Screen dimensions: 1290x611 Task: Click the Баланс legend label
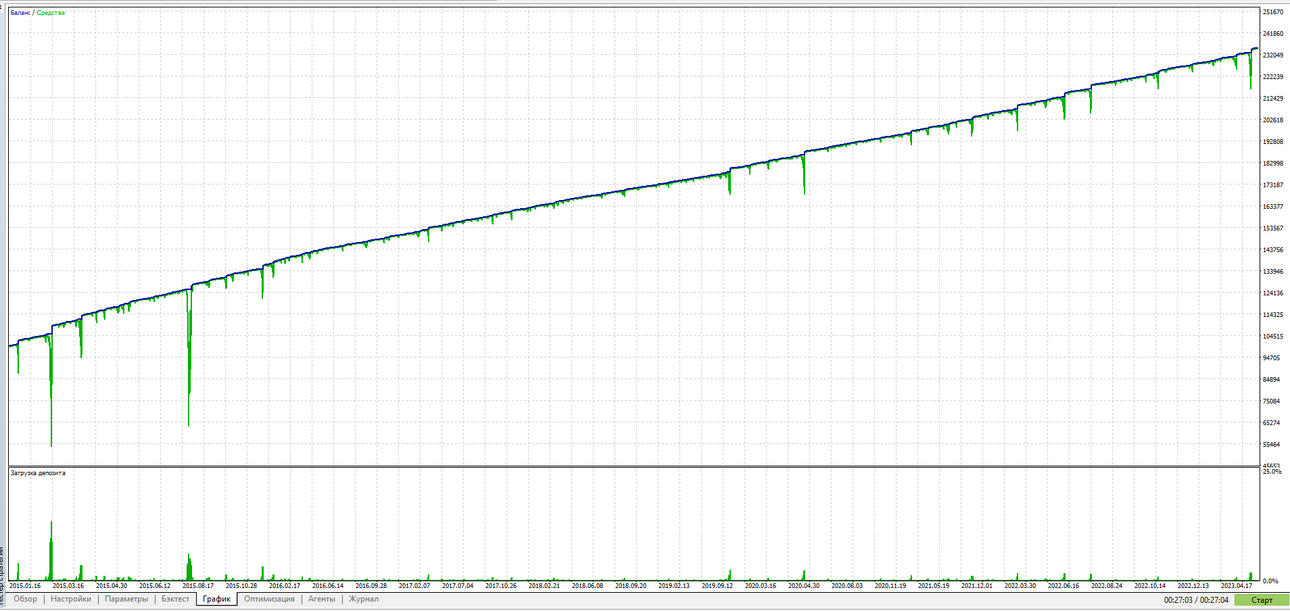click(x=20, y=13)
